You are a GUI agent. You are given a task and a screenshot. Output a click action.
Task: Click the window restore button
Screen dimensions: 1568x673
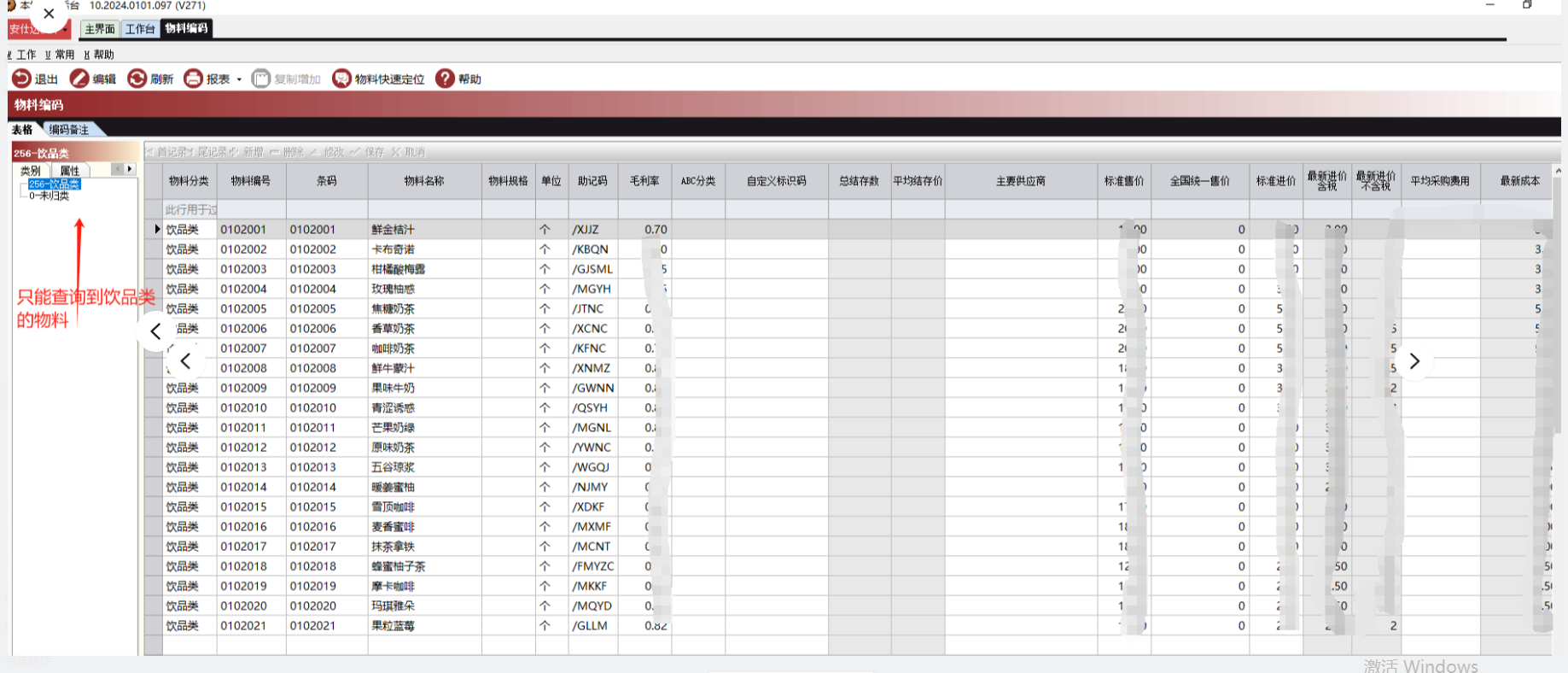pos(1527,5)
